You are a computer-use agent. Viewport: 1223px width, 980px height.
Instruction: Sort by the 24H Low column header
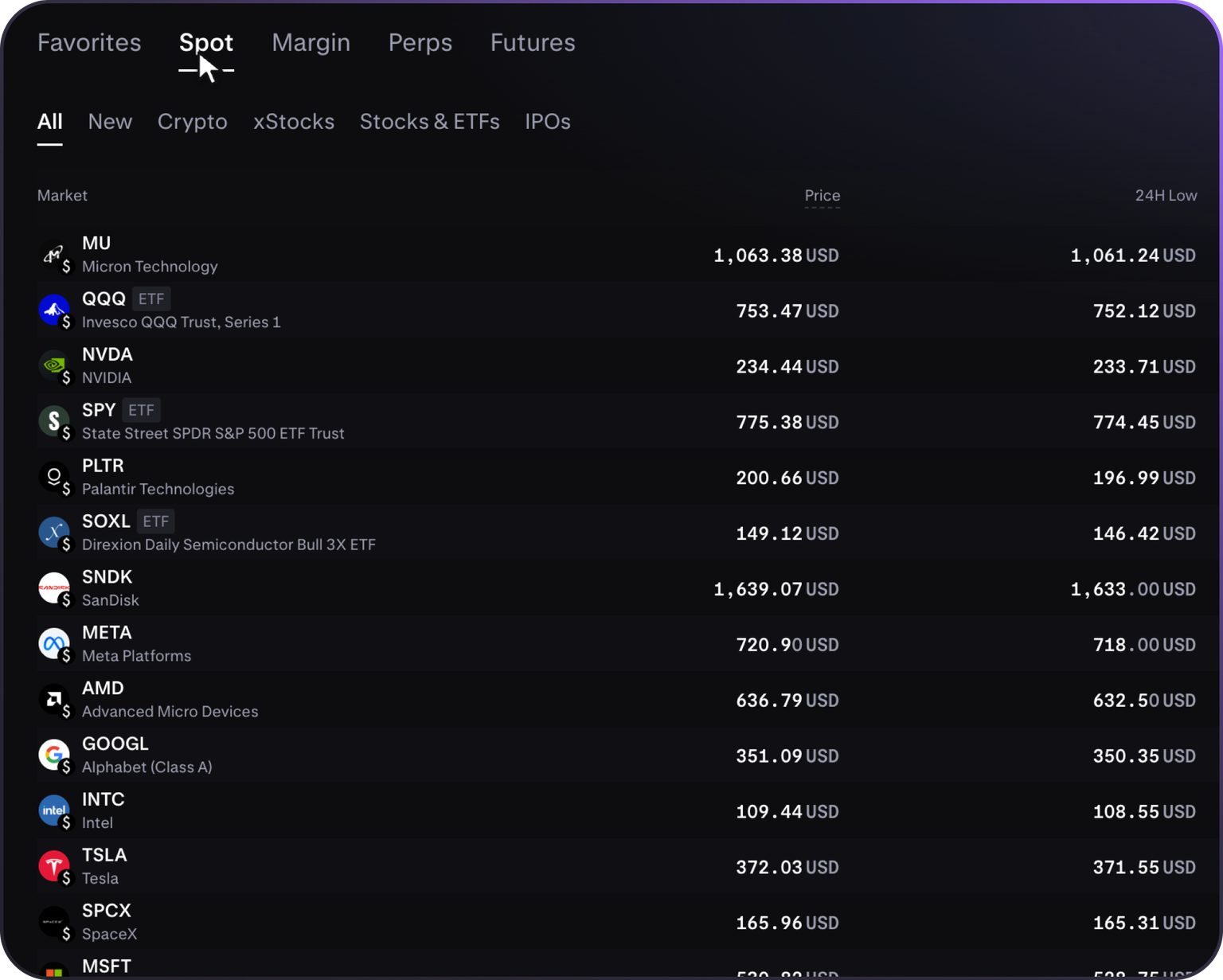point(1166,195)
